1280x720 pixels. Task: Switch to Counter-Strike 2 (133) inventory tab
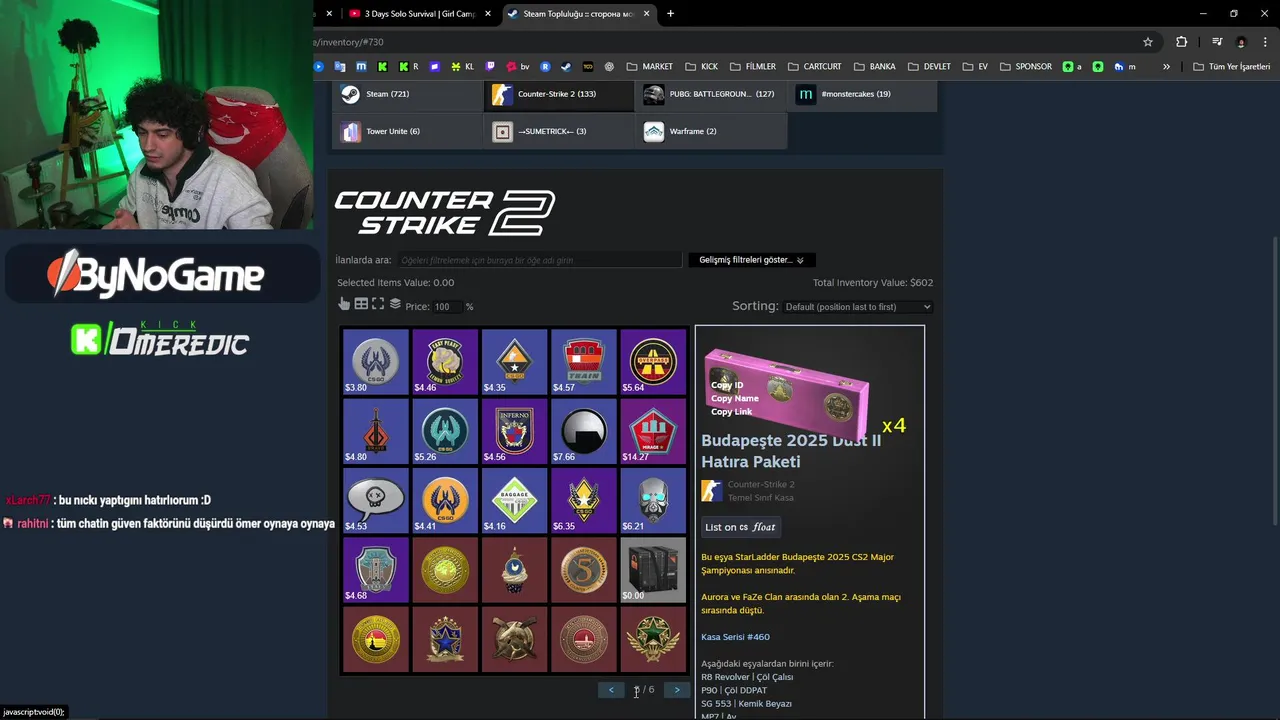pos(559,94)
